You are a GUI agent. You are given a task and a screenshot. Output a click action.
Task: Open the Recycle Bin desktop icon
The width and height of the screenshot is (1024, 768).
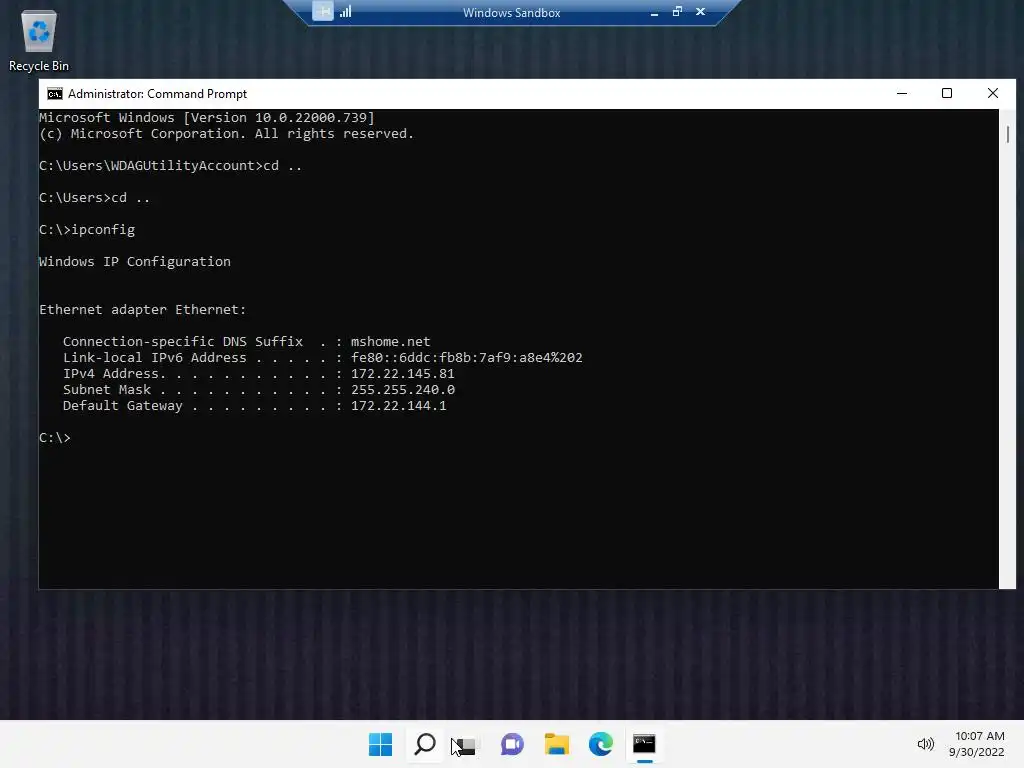click(39, 40)
